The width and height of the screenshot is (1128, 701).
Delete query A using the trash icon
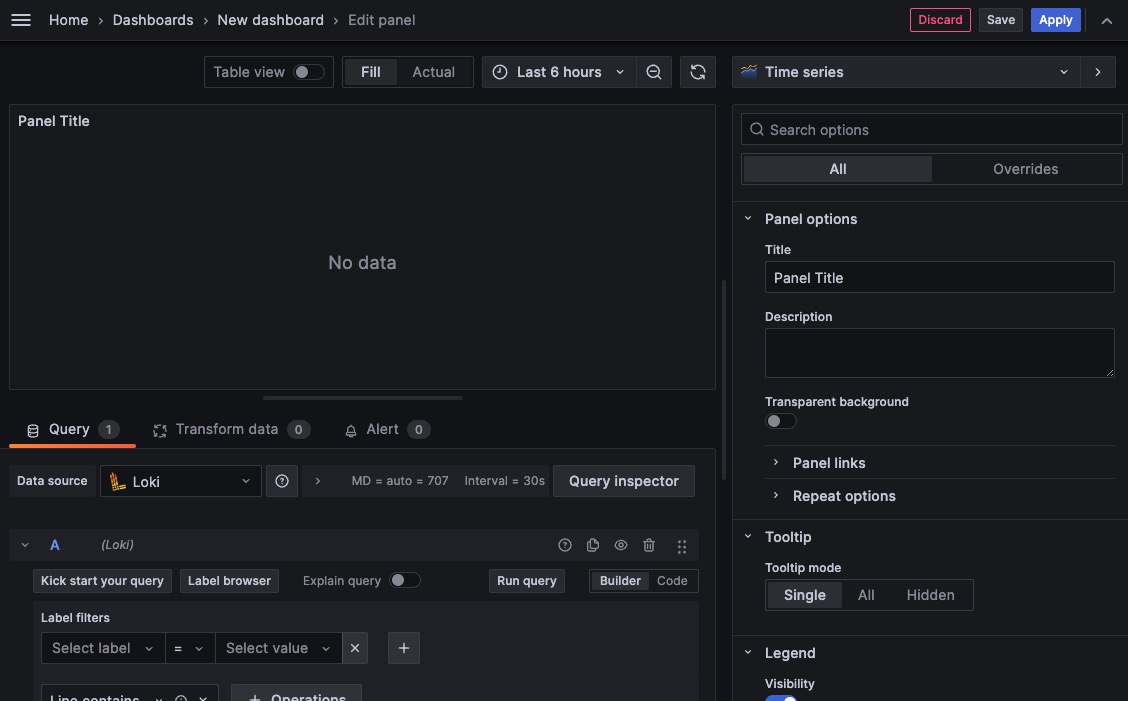tap(649, 545)
